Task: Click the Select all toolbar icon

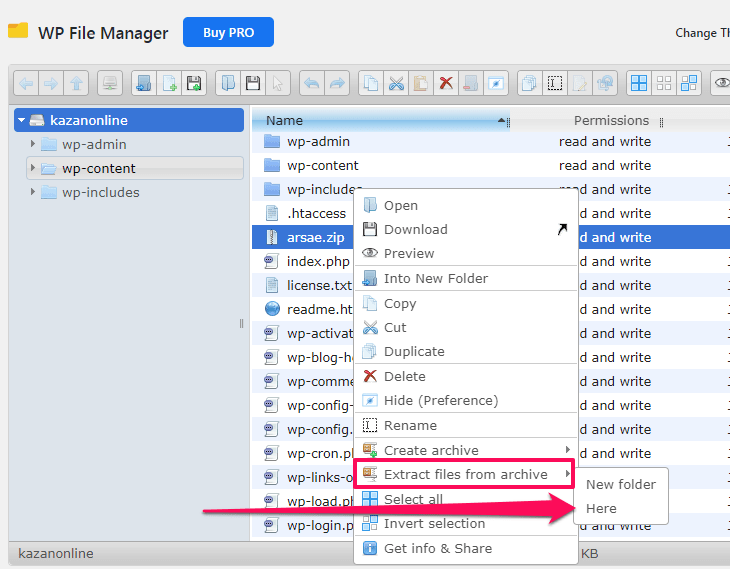Action: 639,83
